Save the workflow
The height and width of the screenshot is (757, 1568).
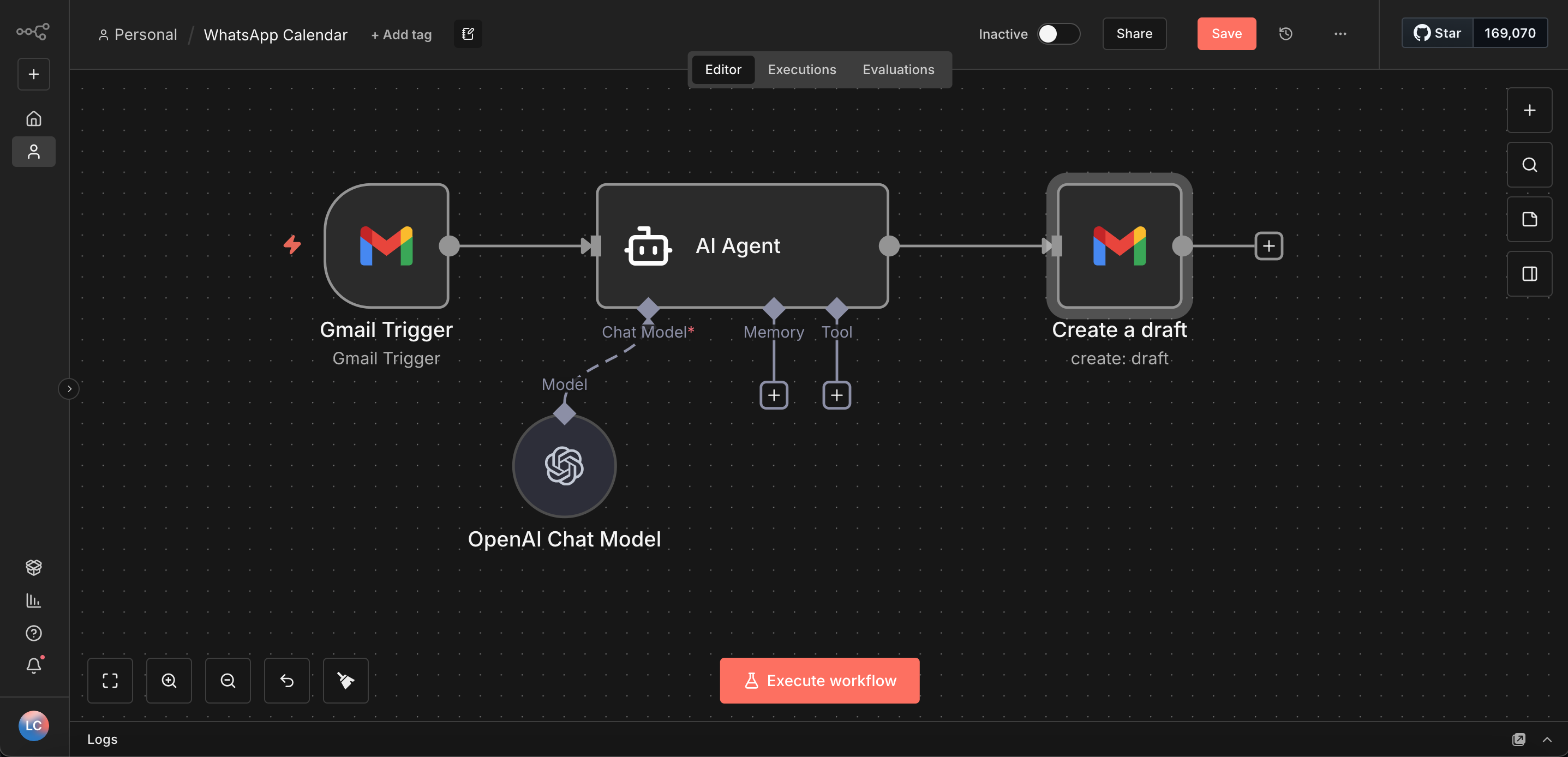point(1226,33)
